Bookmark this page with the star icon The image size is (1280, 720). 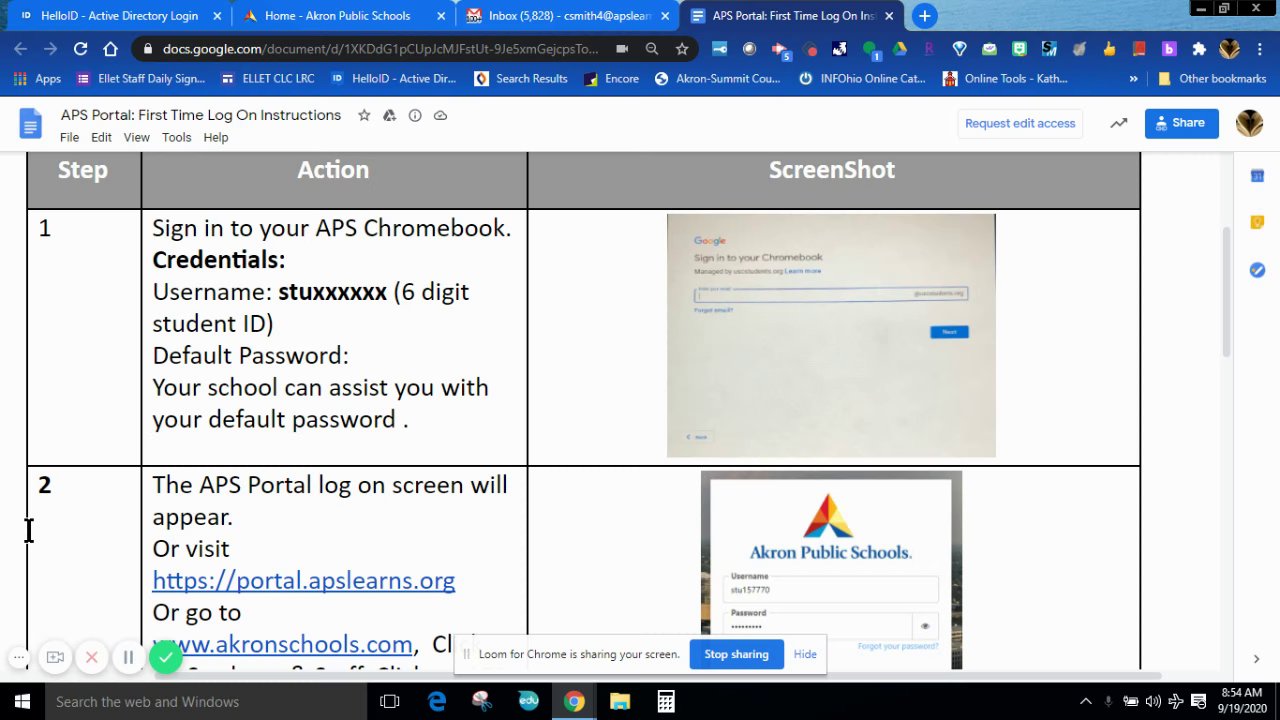click(x=682, y=49)
